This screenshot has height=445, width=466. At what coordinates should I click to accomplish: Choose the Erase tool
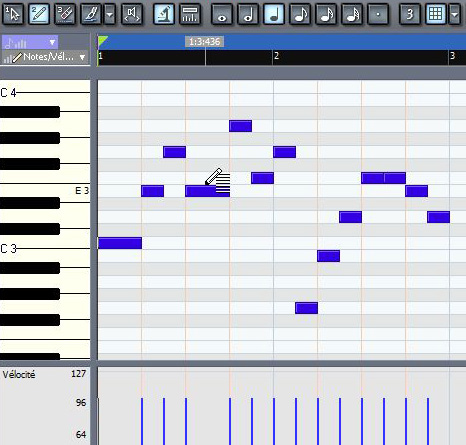coord(65,14)
